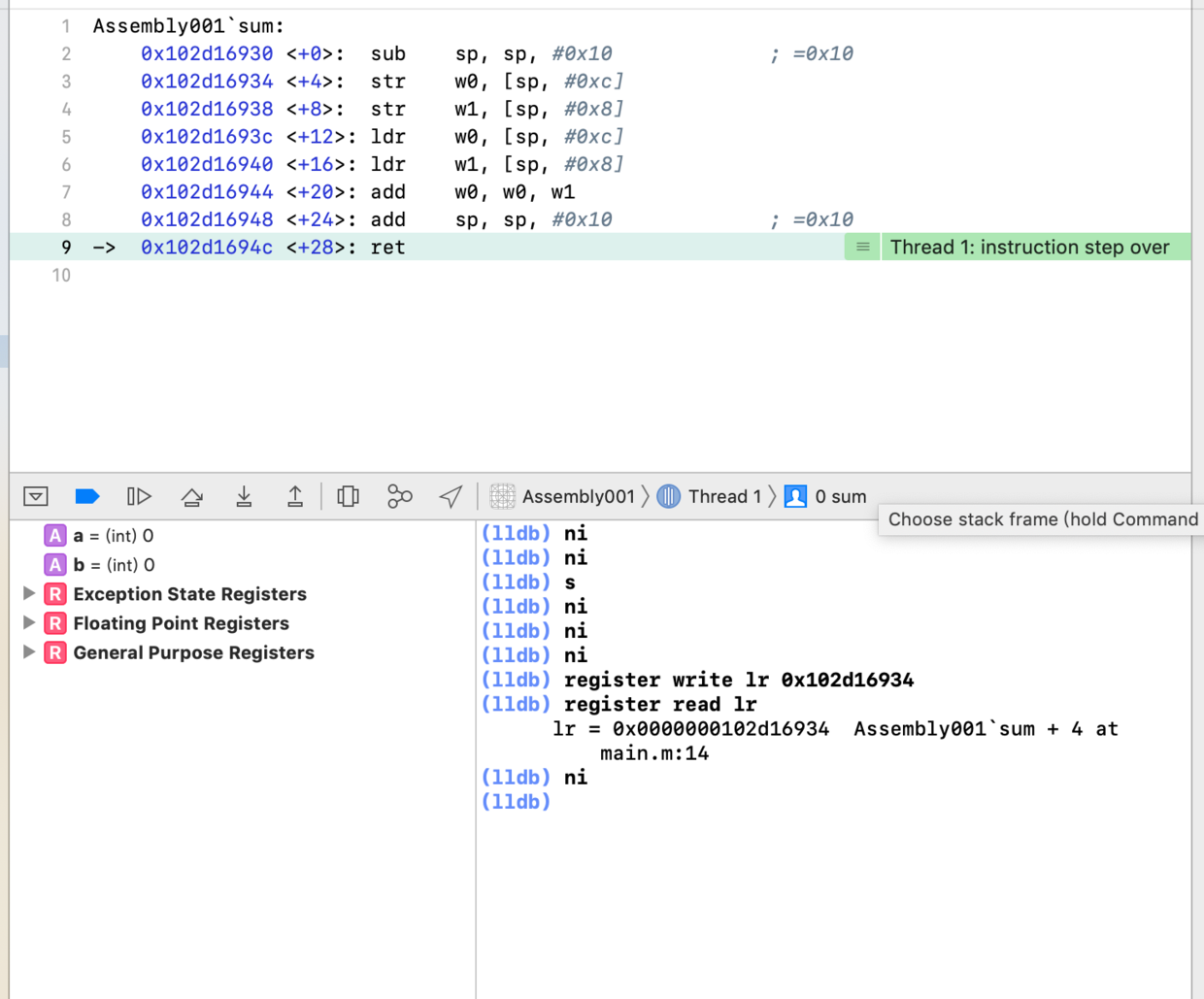Click the General Purpose Registers R icon

click(x=55, y=651)
